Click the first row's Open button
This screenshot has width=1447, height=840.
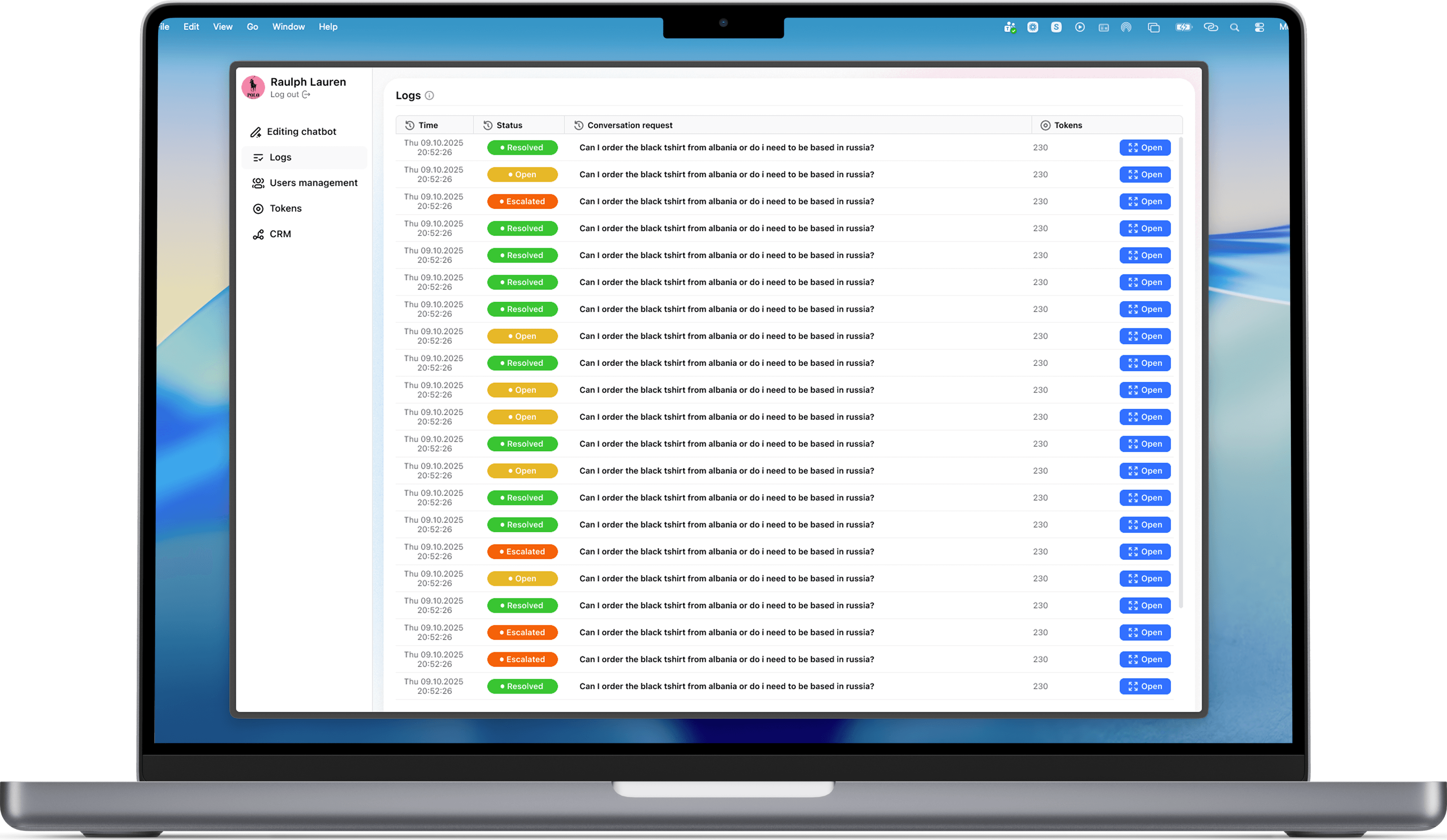point(1144,148)
